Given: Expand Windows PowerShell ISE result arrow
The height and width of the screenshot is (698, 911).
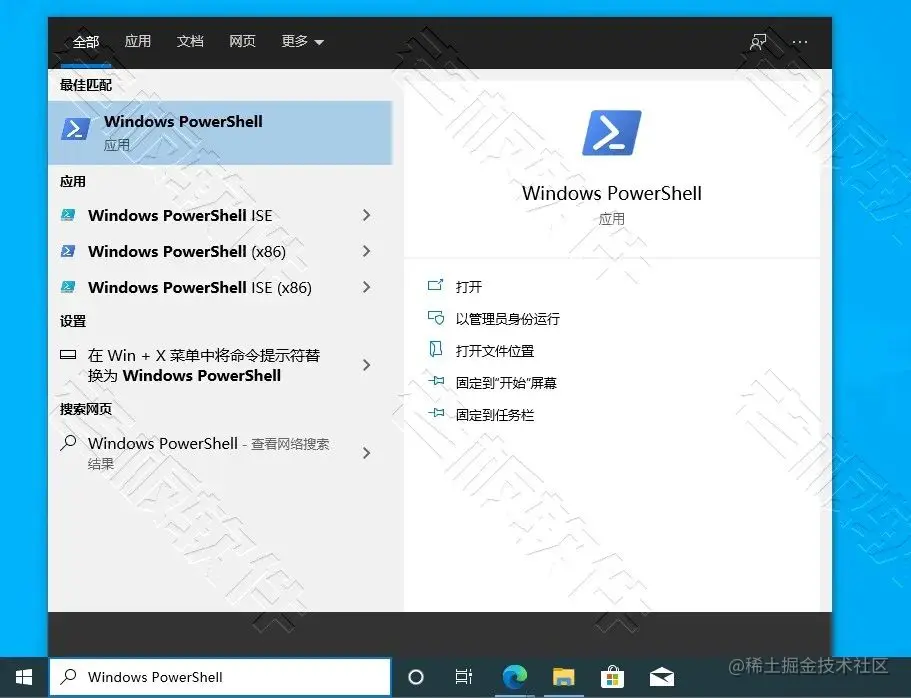Looking at the screenshot, I should point(367,215).
